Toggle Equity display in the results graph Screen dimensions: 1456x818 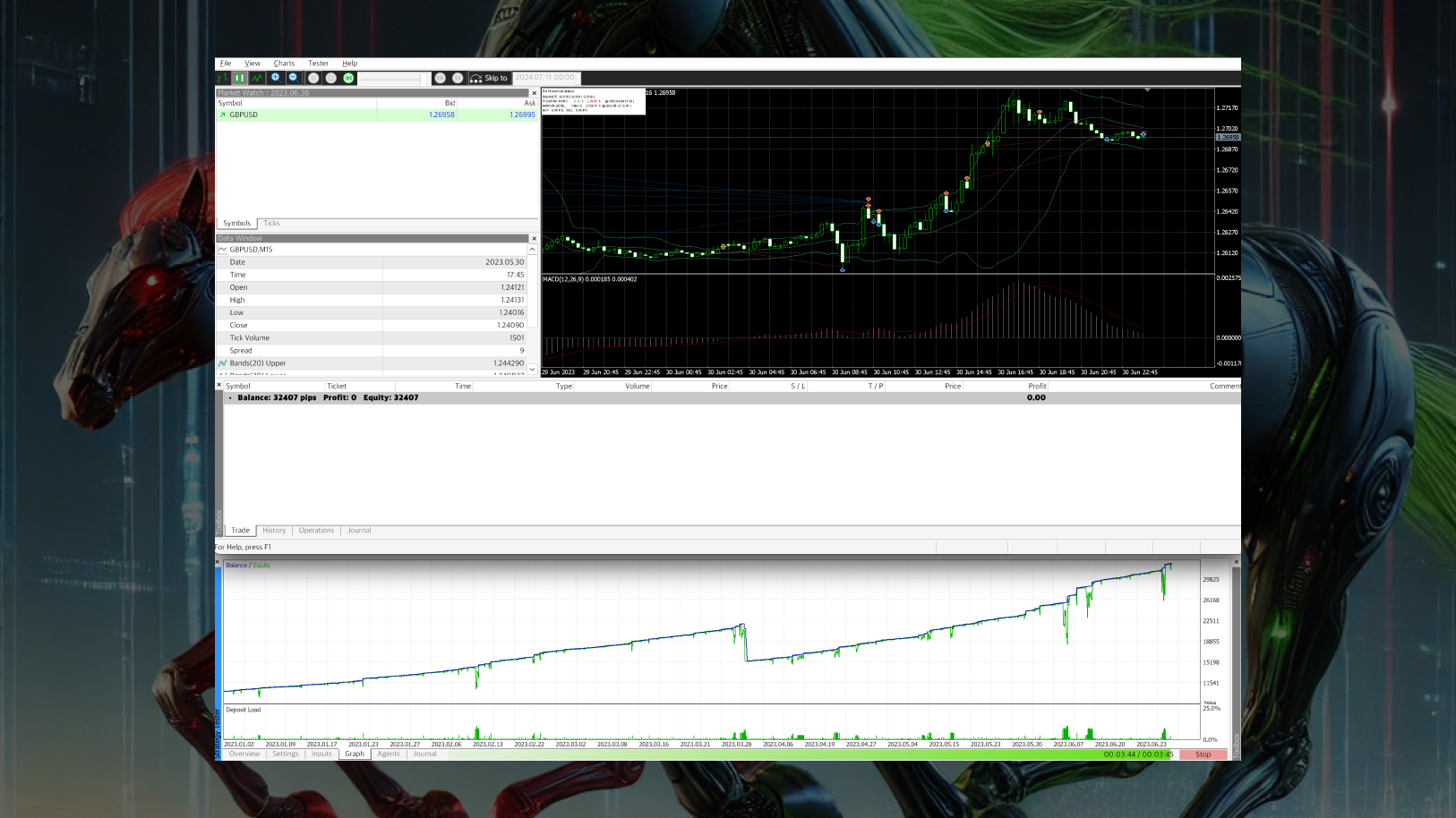tap(261, 565)
